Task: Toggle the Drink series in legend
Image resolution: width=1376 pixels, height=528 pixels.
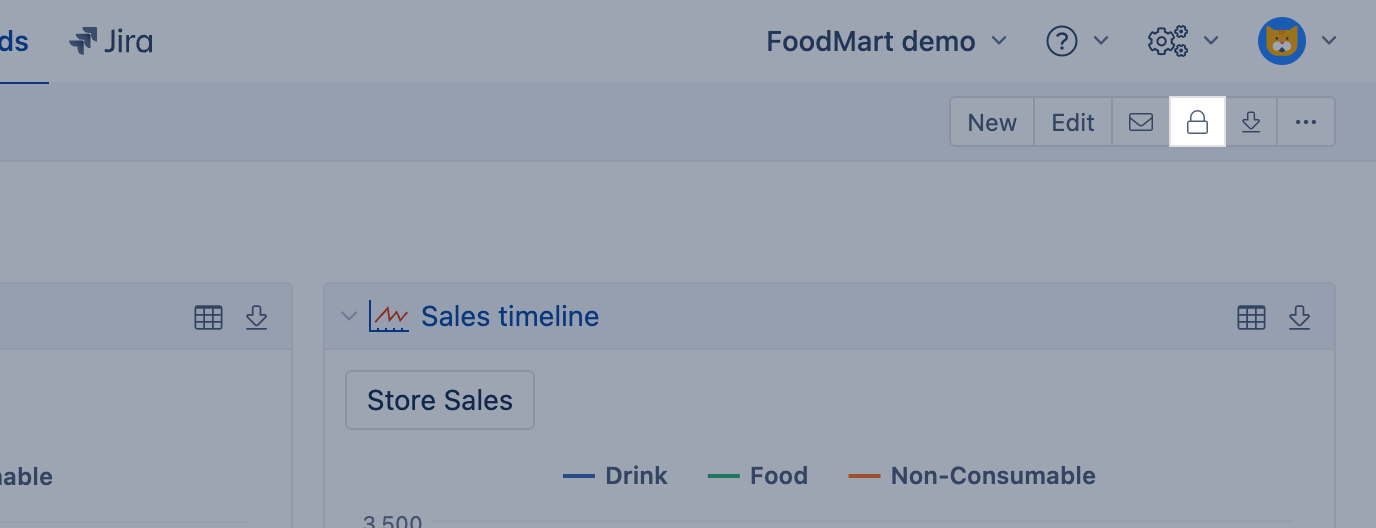Action: click(x=616, y=476)
